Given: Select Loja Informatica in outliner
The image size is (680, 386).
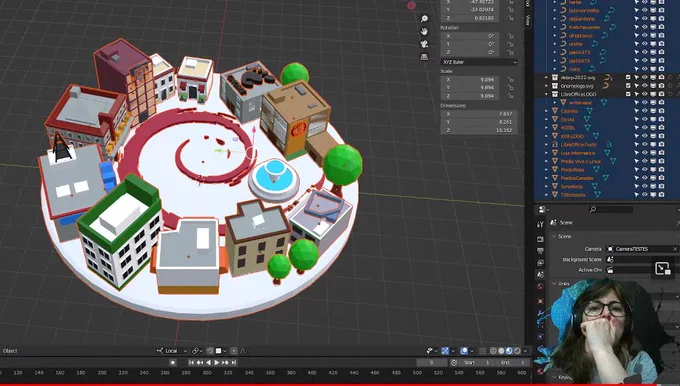Looking at the screenshot, I should [578, 153].
